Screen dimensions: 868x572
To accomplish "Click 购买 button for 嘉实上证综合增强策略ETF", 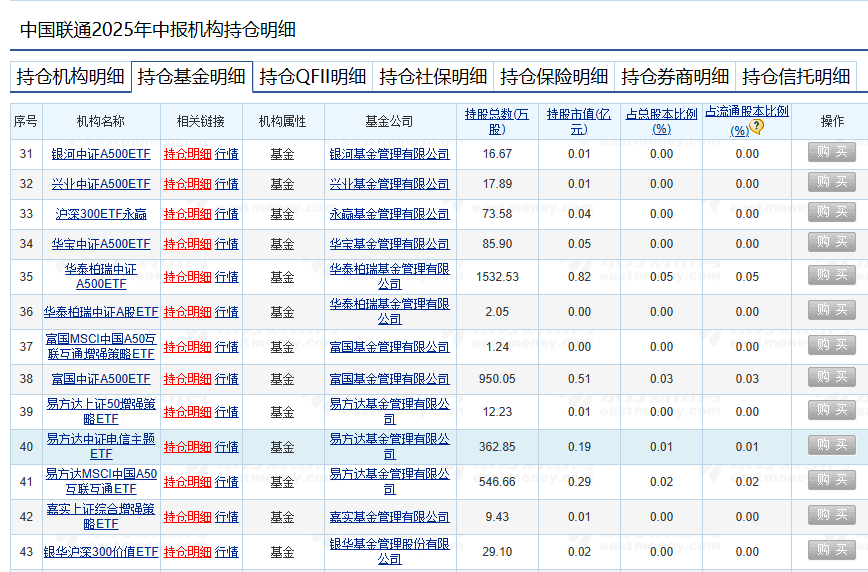I will point(832,514).
